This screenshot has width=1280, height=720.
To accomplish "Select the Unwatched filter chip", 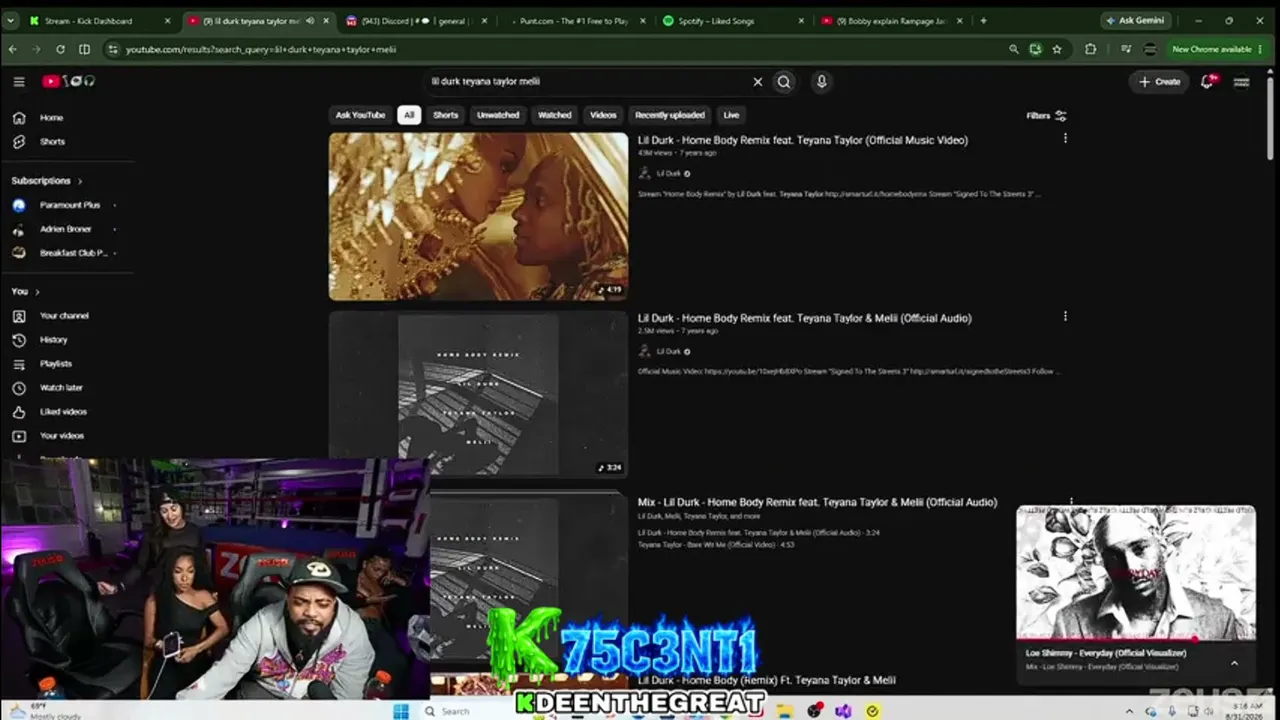I will (498, 115).
